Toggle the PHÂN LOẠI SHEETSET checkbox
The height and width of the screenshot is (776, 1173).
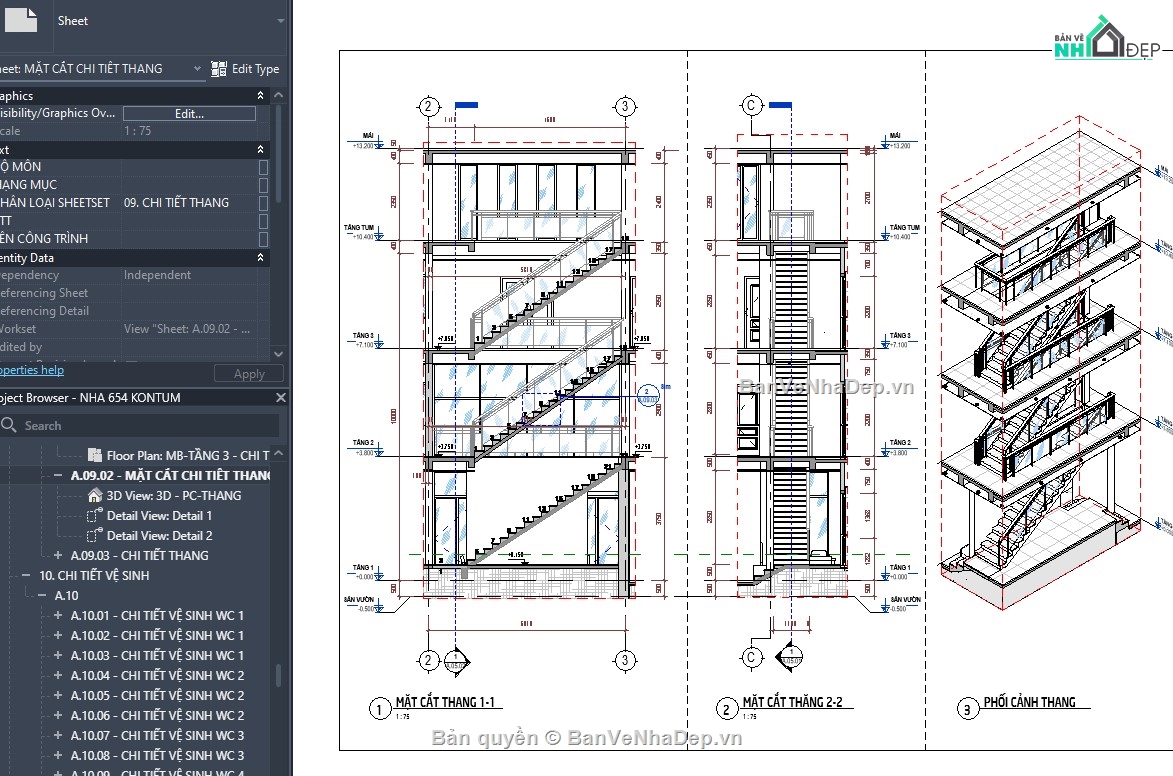pyautogui.click(x=263, y=203)
